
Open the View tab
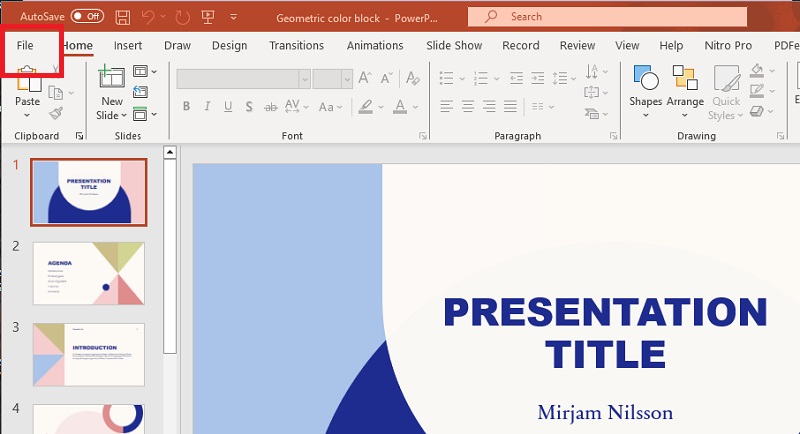coord(627,45)
